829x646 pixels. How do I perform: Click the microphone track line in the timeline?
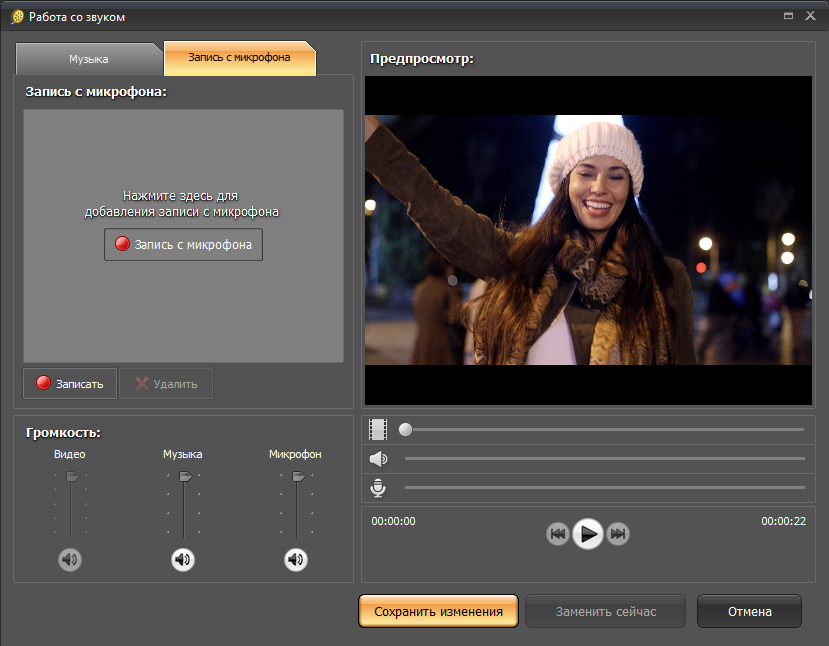(x=605, y=487)
